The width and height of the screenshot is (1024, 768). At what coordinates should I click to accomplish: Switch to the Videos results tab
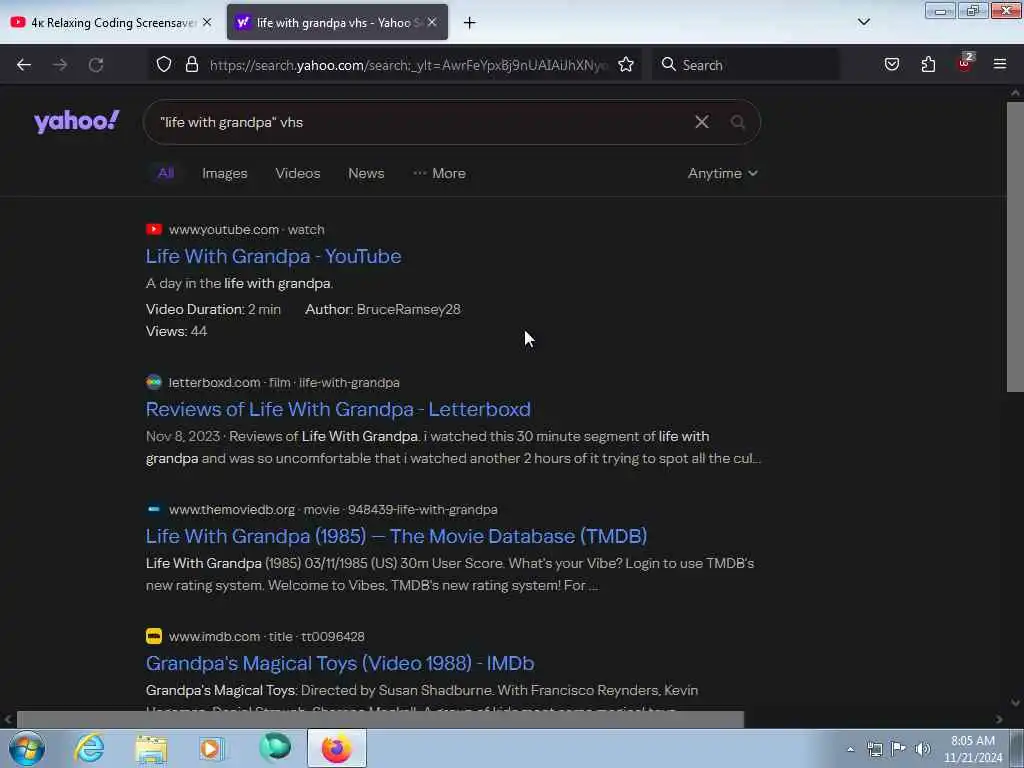click(298, 173)
